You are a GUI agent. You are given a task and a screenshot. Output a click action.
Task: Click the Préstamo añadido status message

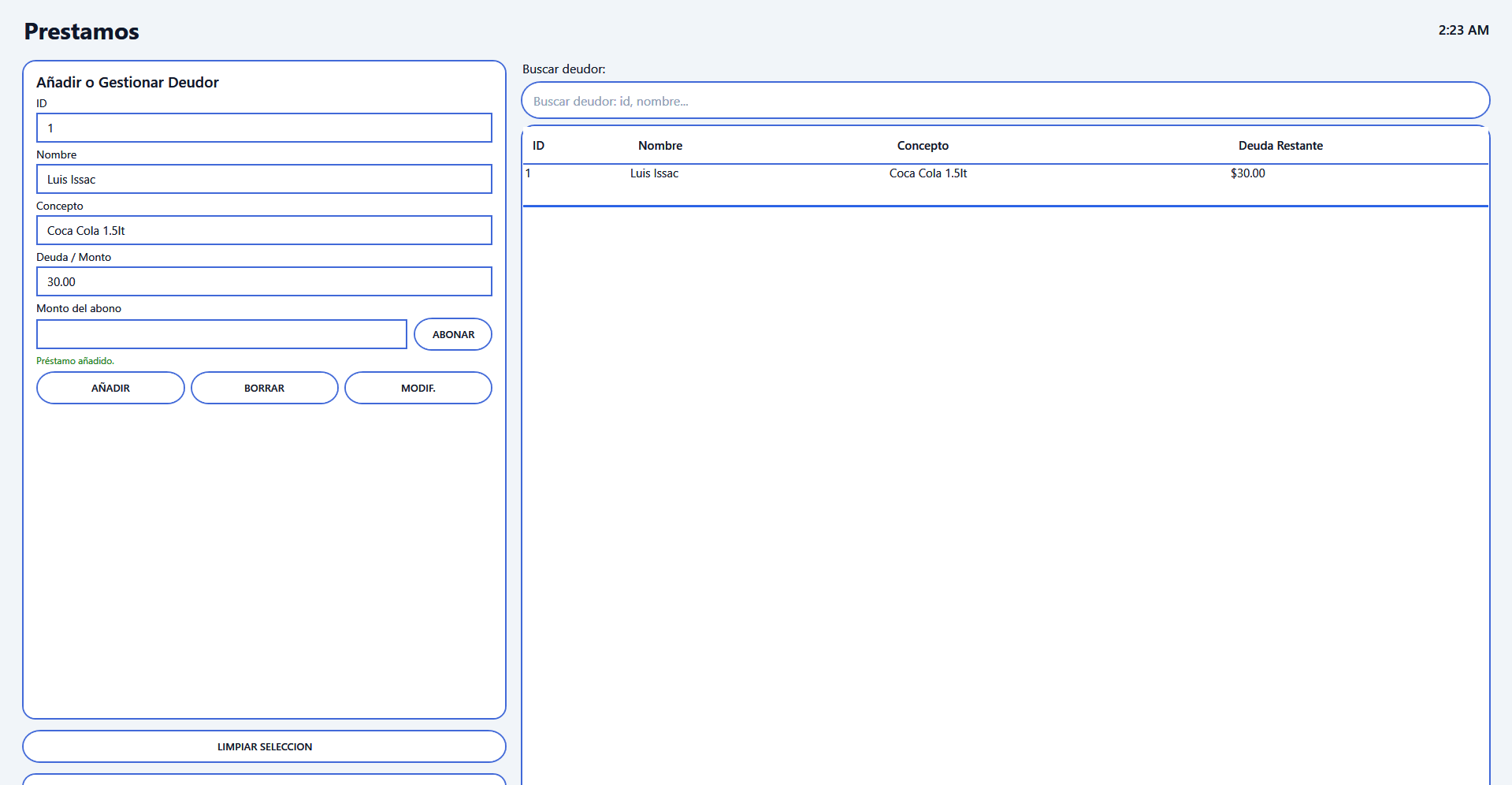tap(76, 361)
